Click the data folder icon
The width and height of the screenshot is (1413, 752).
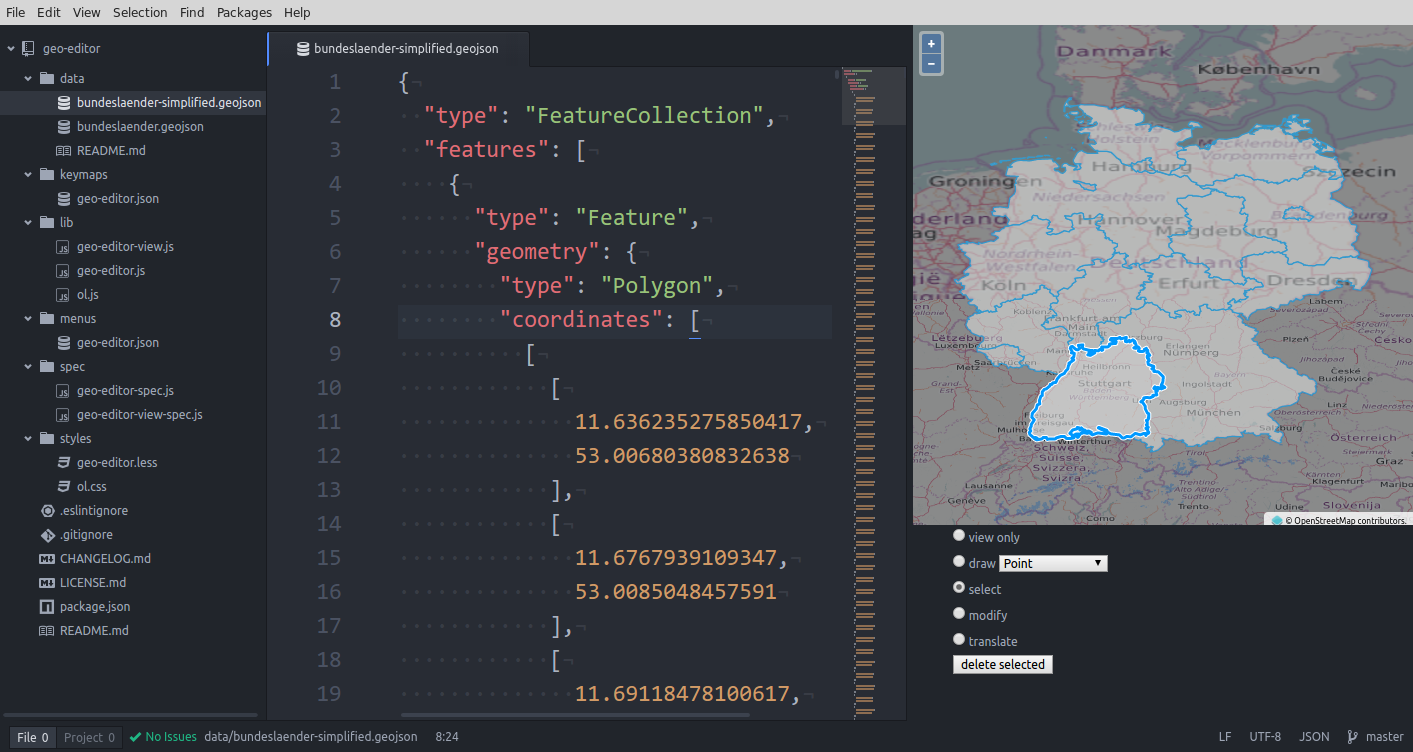tap(47, 78)
